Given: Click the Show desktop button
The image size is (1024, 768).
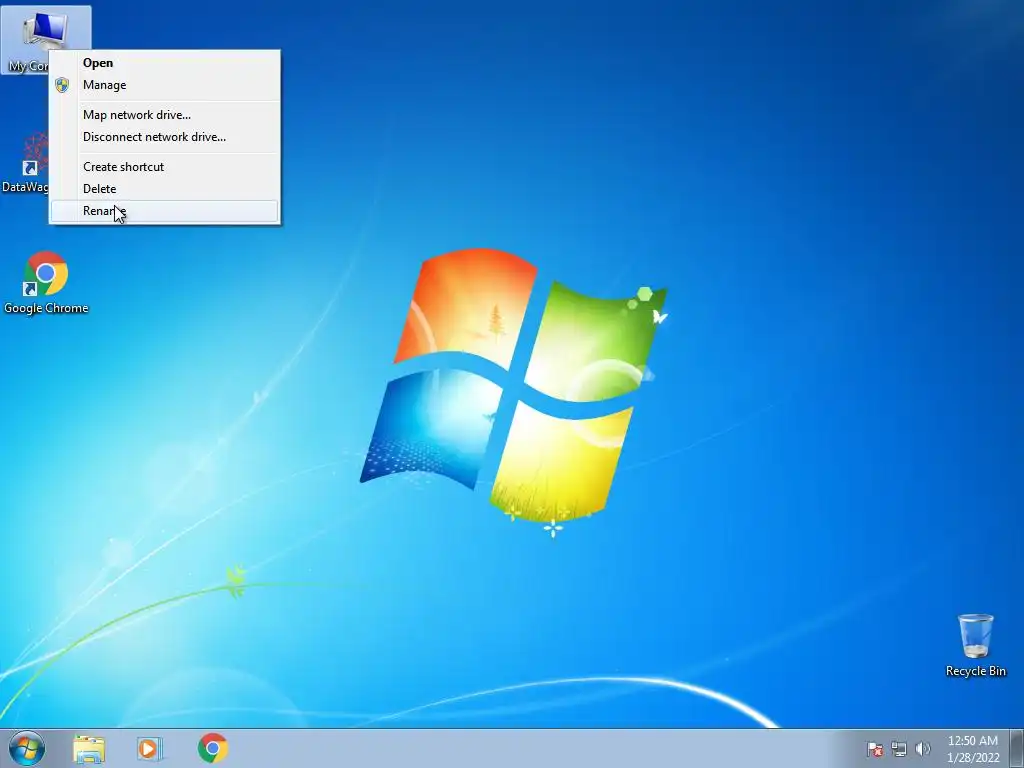Looking at the screenshot, I should [1017, 748].
